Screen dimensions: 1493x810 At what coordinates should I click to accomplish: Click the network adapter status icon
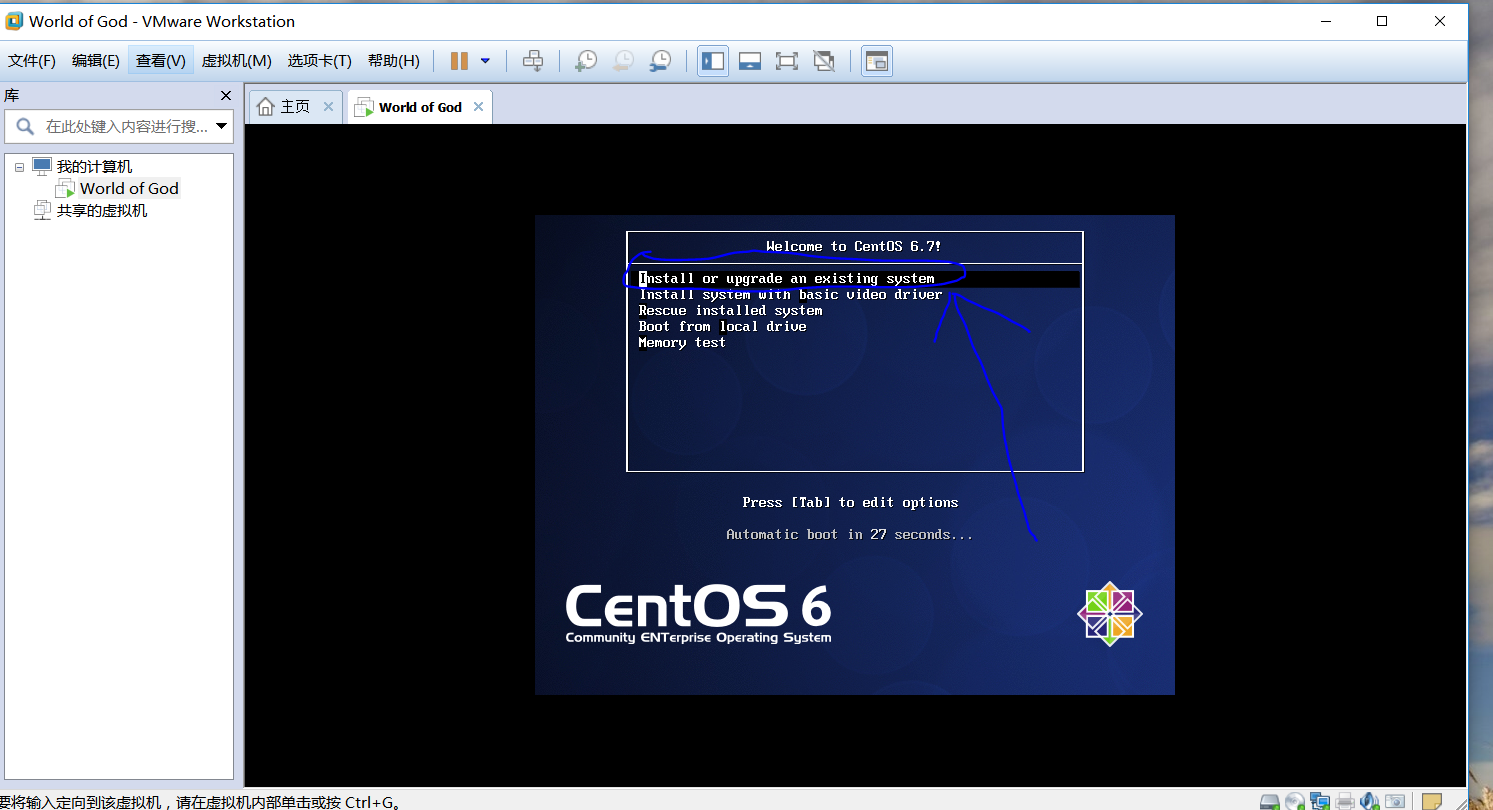(1320, 801)
